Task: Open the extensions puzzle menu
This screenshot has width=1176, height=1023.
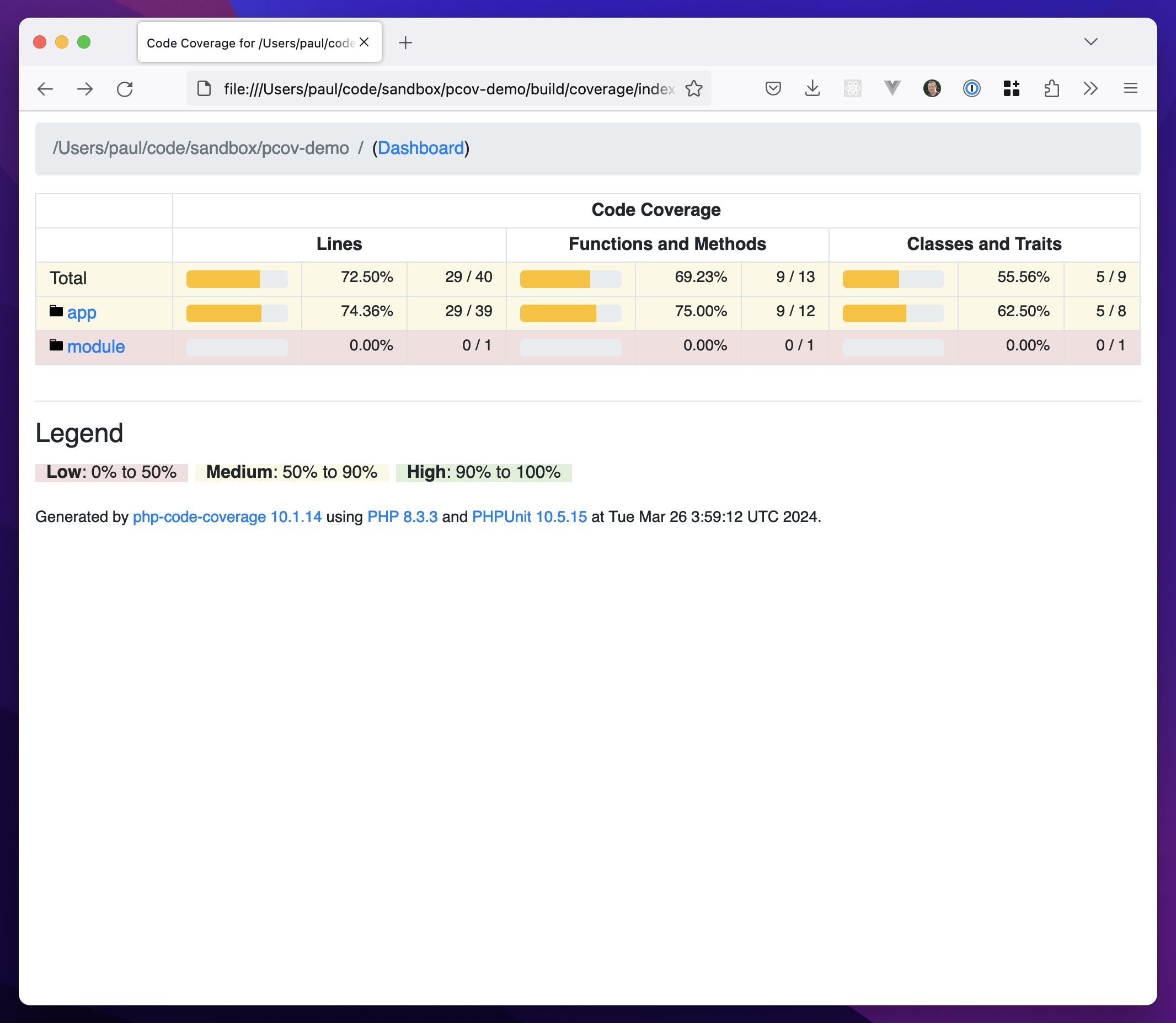Action: pos(1051,88)
